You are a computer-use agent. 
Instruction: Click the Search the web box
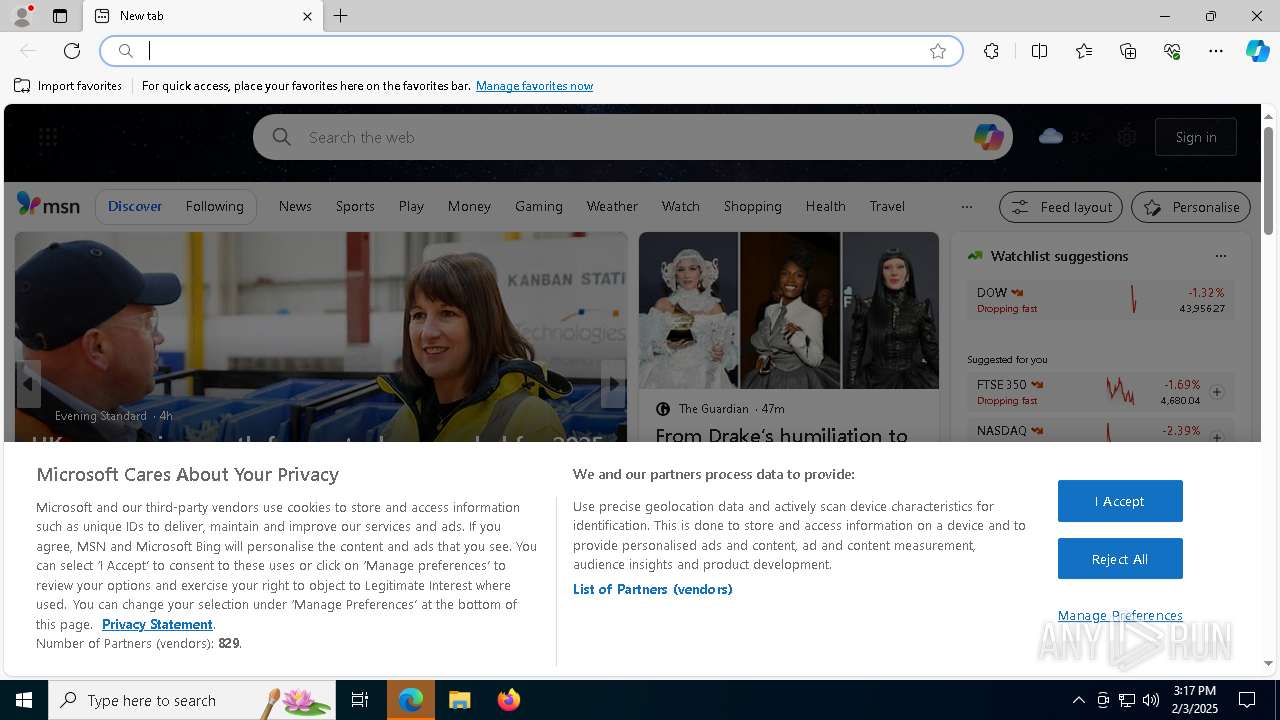click(x=632, y=137)
